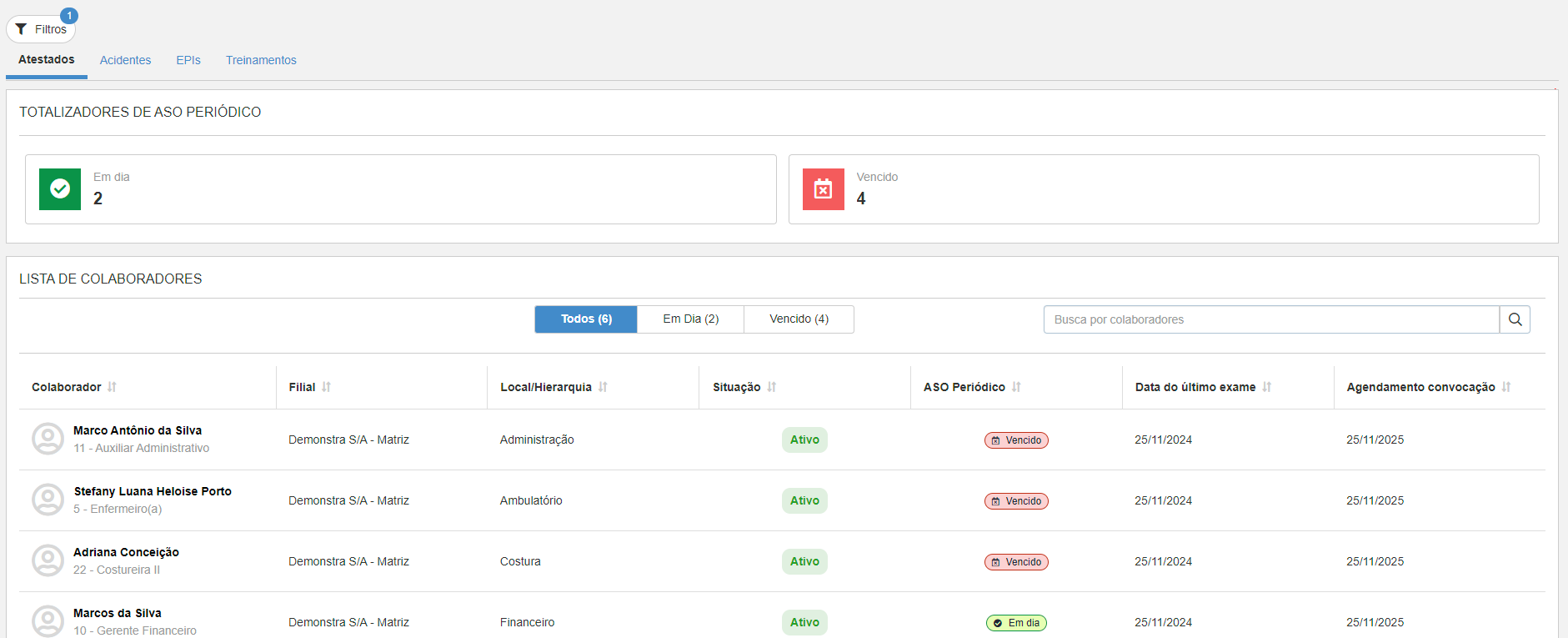Click the red Vencido calendar icon
This screenshot has width=1568, height=638.
(824, 189)
